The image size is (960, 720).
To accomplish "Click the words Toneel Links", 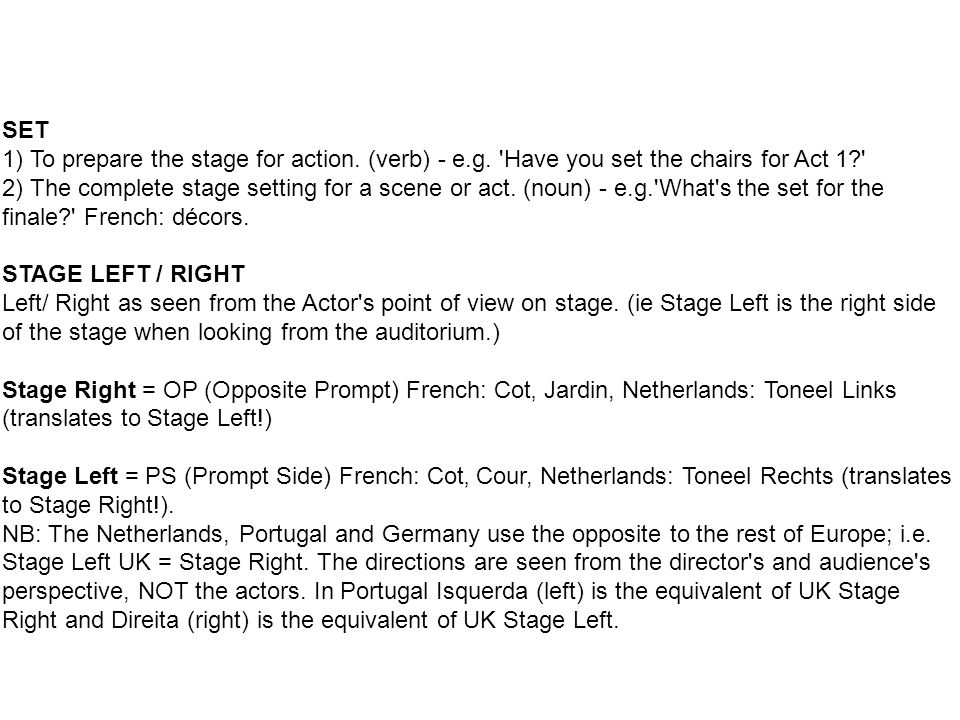I will point(830,390).
